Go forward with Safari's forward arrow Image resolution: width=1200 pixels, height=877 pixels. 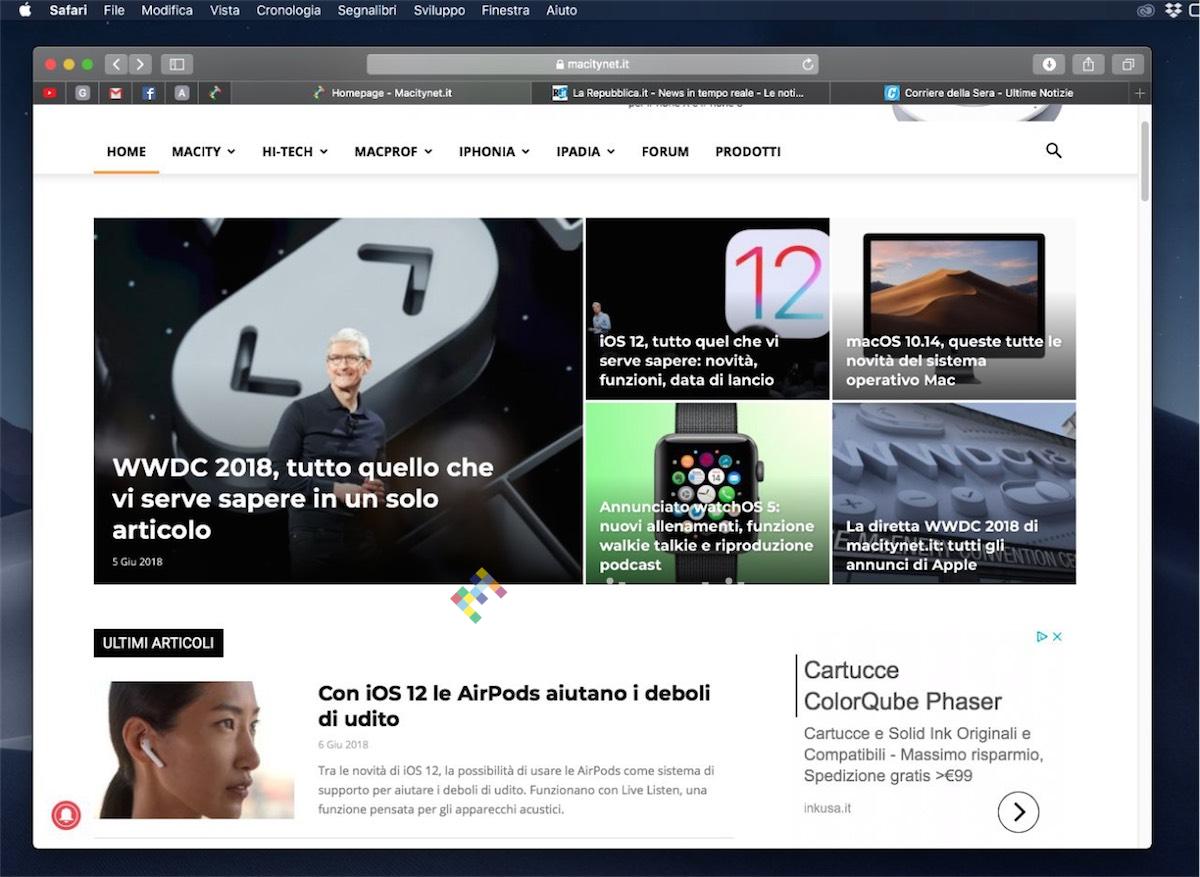(140, 64)
